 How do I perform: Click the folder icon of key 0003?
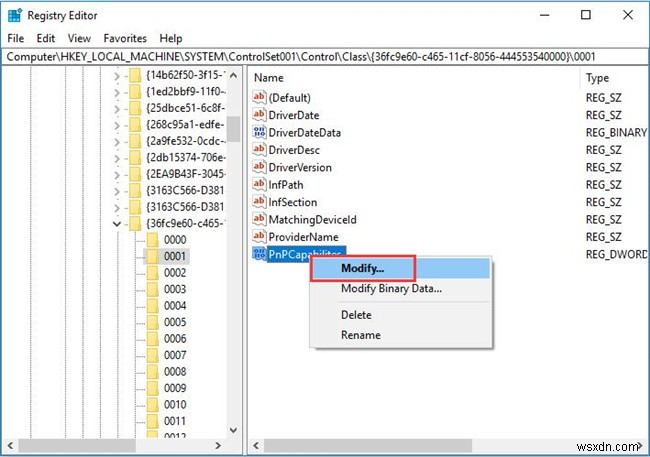click(x=153, y=289)
